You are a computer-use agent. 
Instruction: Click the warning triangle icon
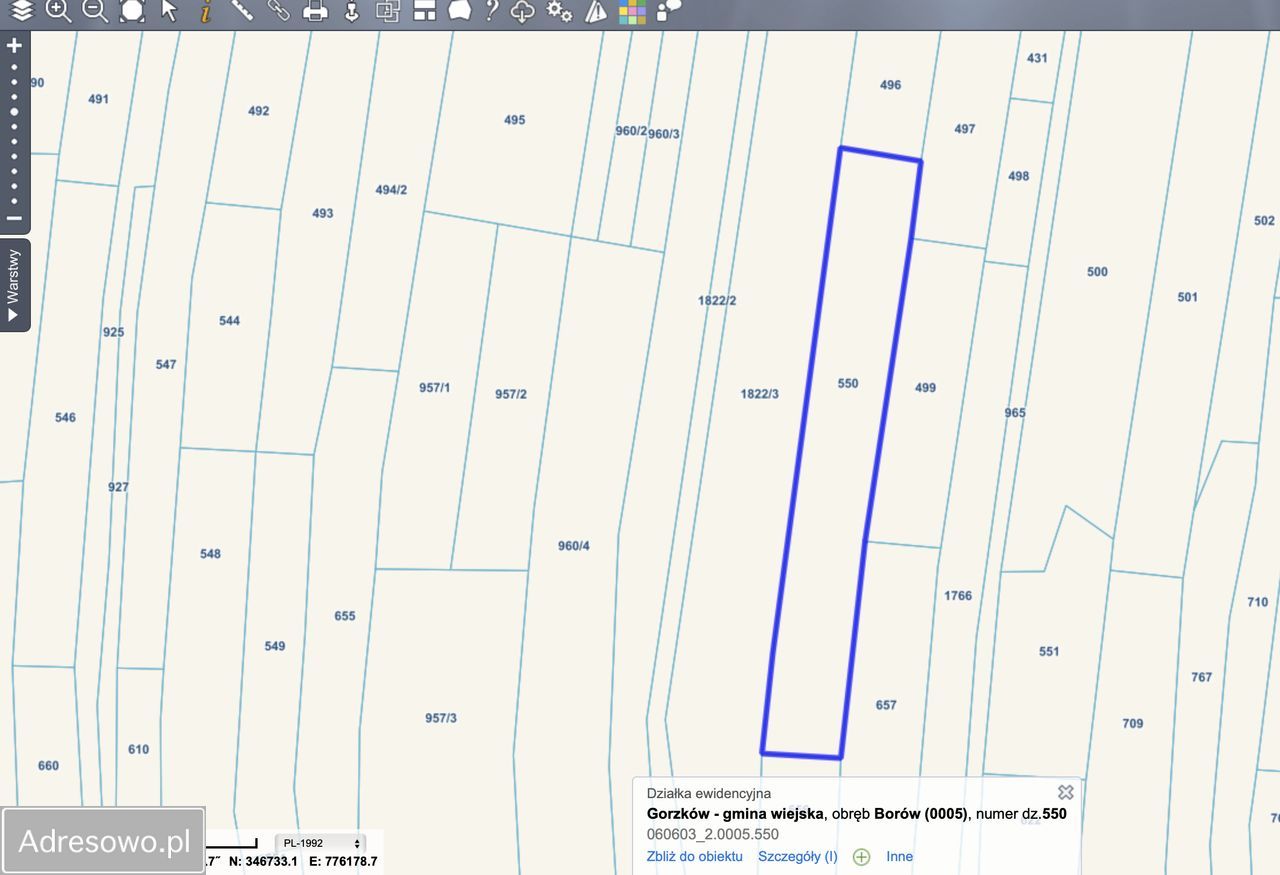[x=596, y=11]
